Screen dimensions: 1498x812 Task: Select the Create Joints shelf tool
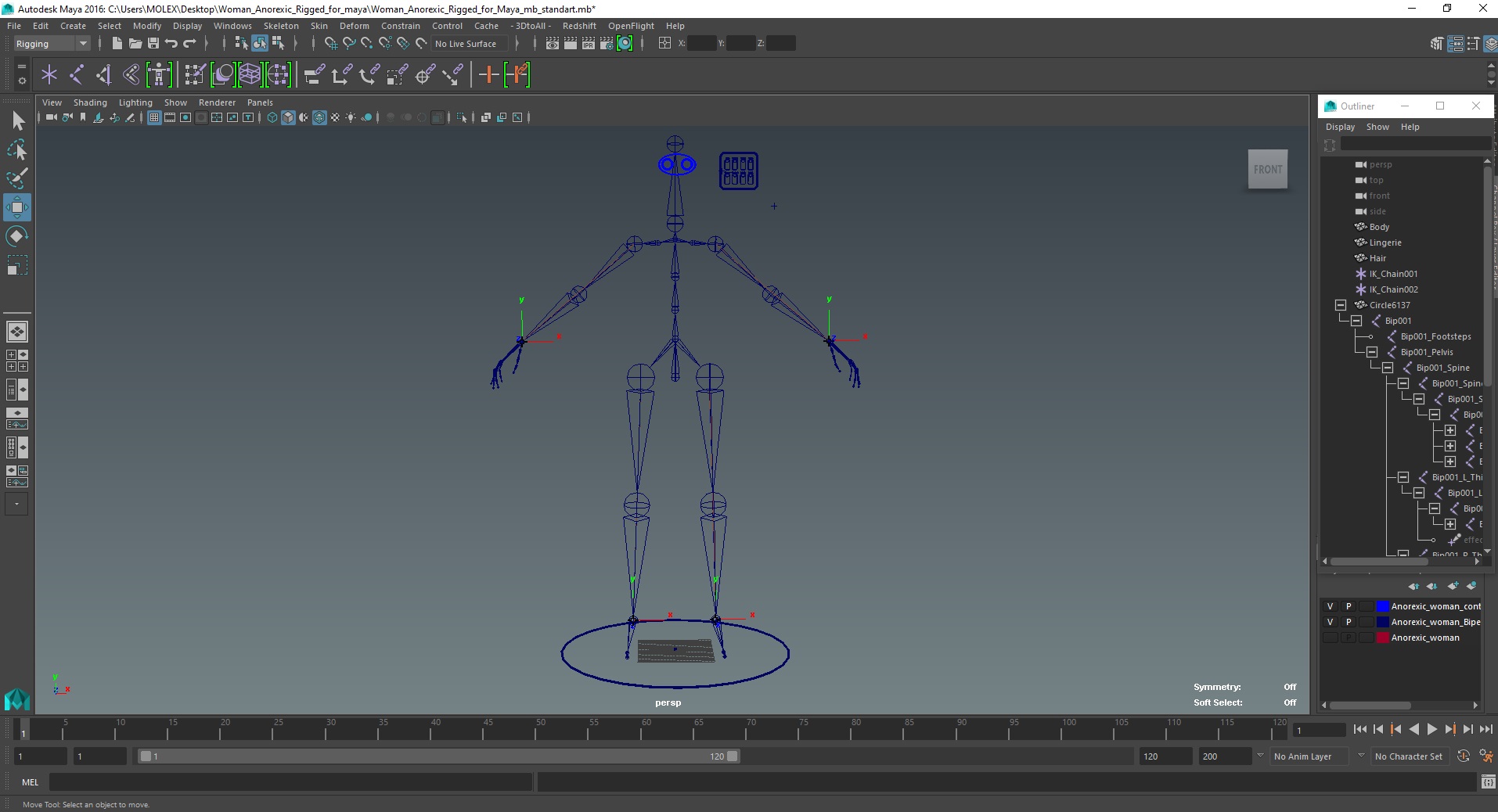[77, 75]
